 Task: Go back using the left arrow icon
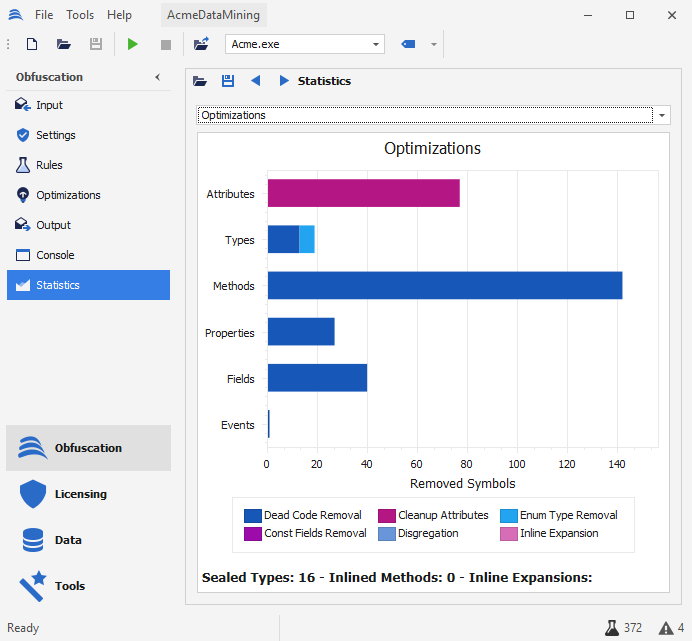pos(256,81)
